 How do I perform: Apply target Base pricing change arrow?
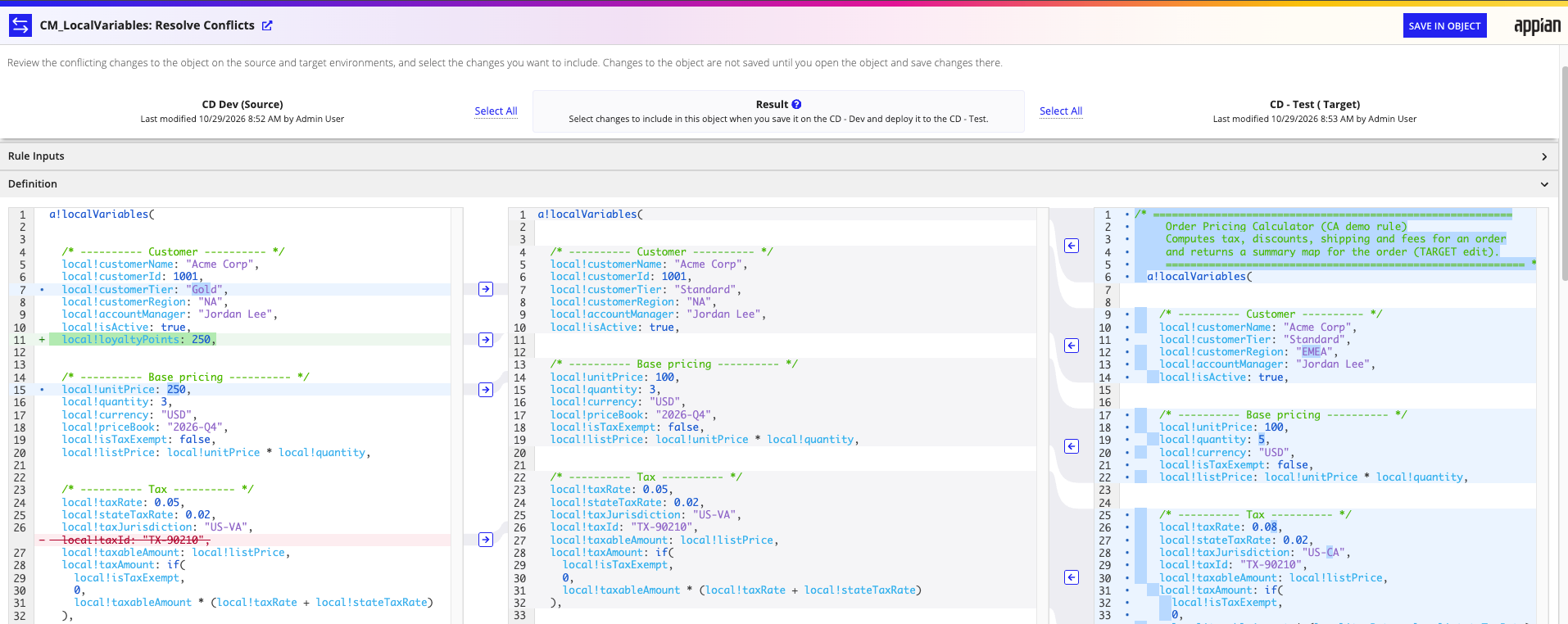pos(1072,446)
